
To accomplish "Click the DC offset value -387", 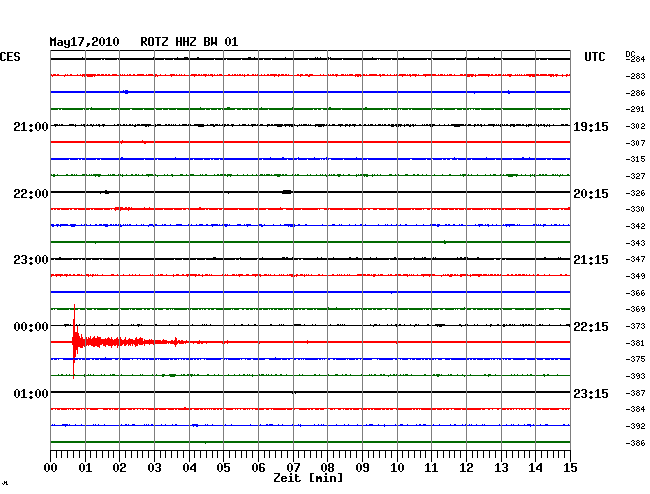I will coord(635,393).
